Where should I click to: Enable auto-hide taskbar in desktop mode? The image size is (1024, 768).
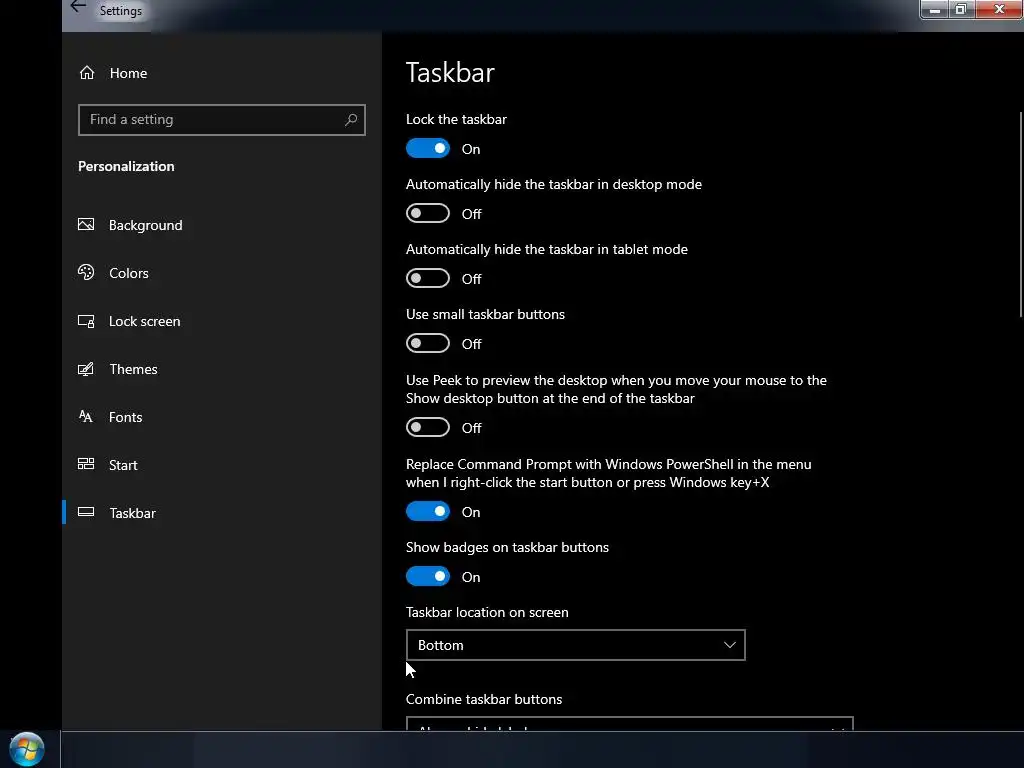pos(428,214)
